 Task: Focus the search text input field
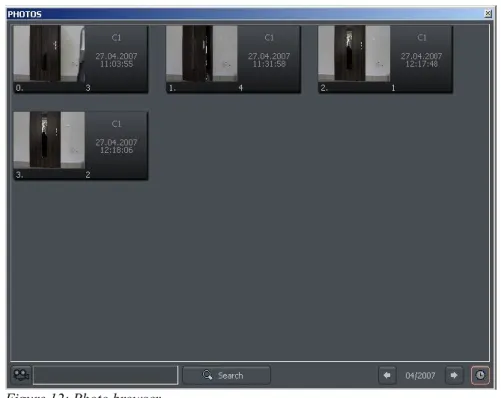105,375
